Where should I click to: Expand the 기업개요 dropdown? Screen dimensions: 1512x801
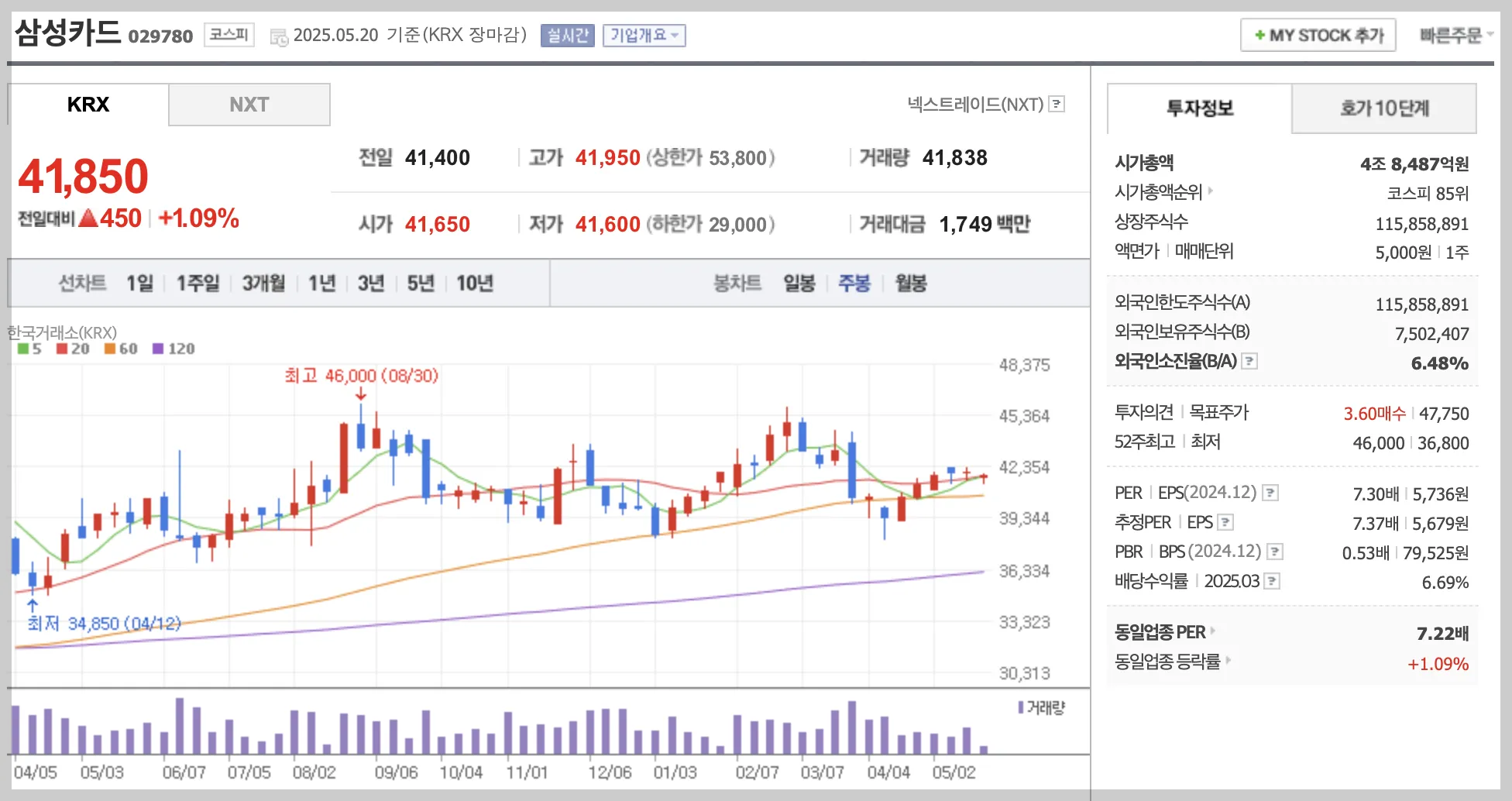tap(644, 35)
